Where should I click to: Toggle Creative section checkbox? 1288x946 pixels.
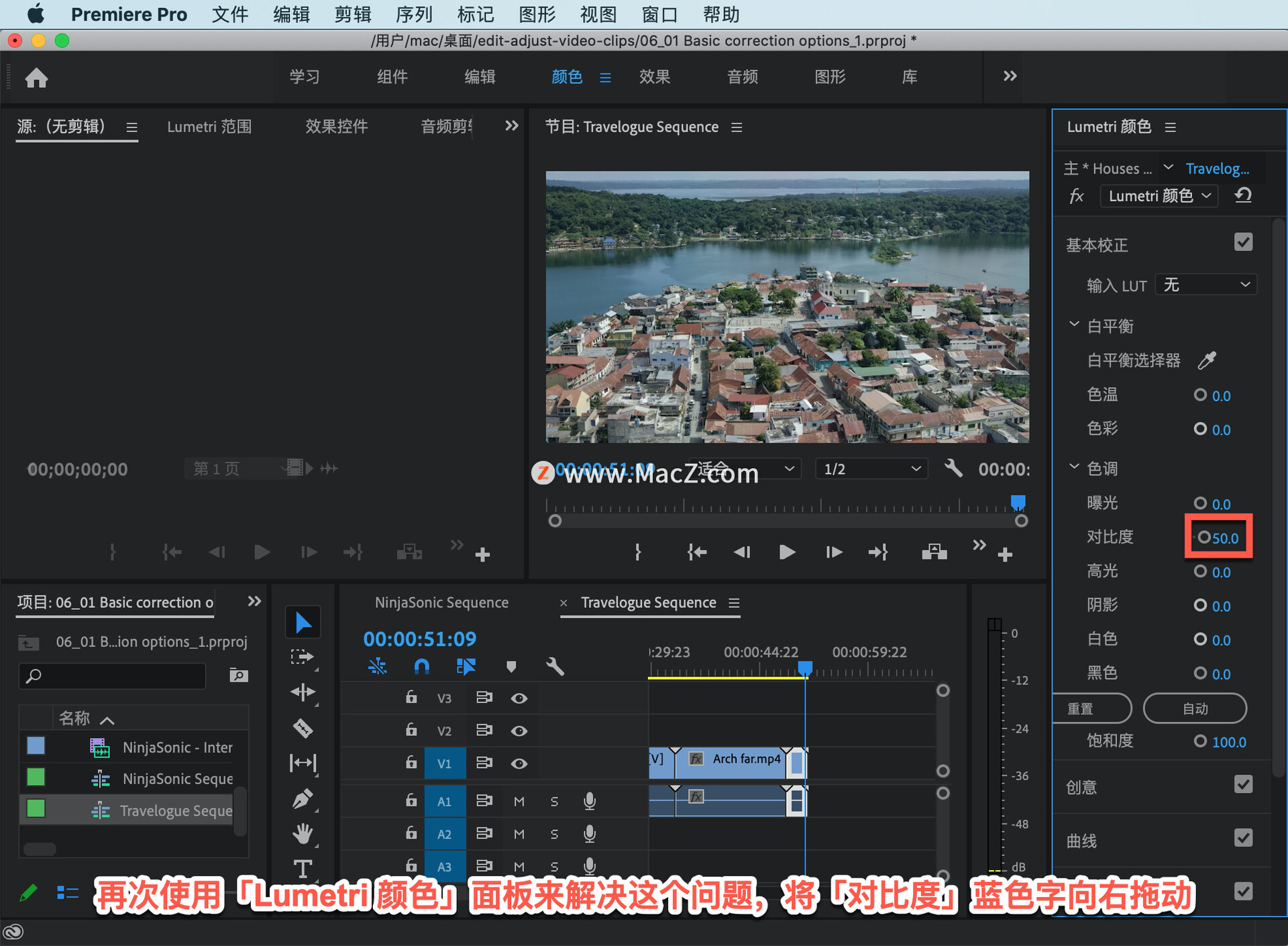click(1243, 784)
